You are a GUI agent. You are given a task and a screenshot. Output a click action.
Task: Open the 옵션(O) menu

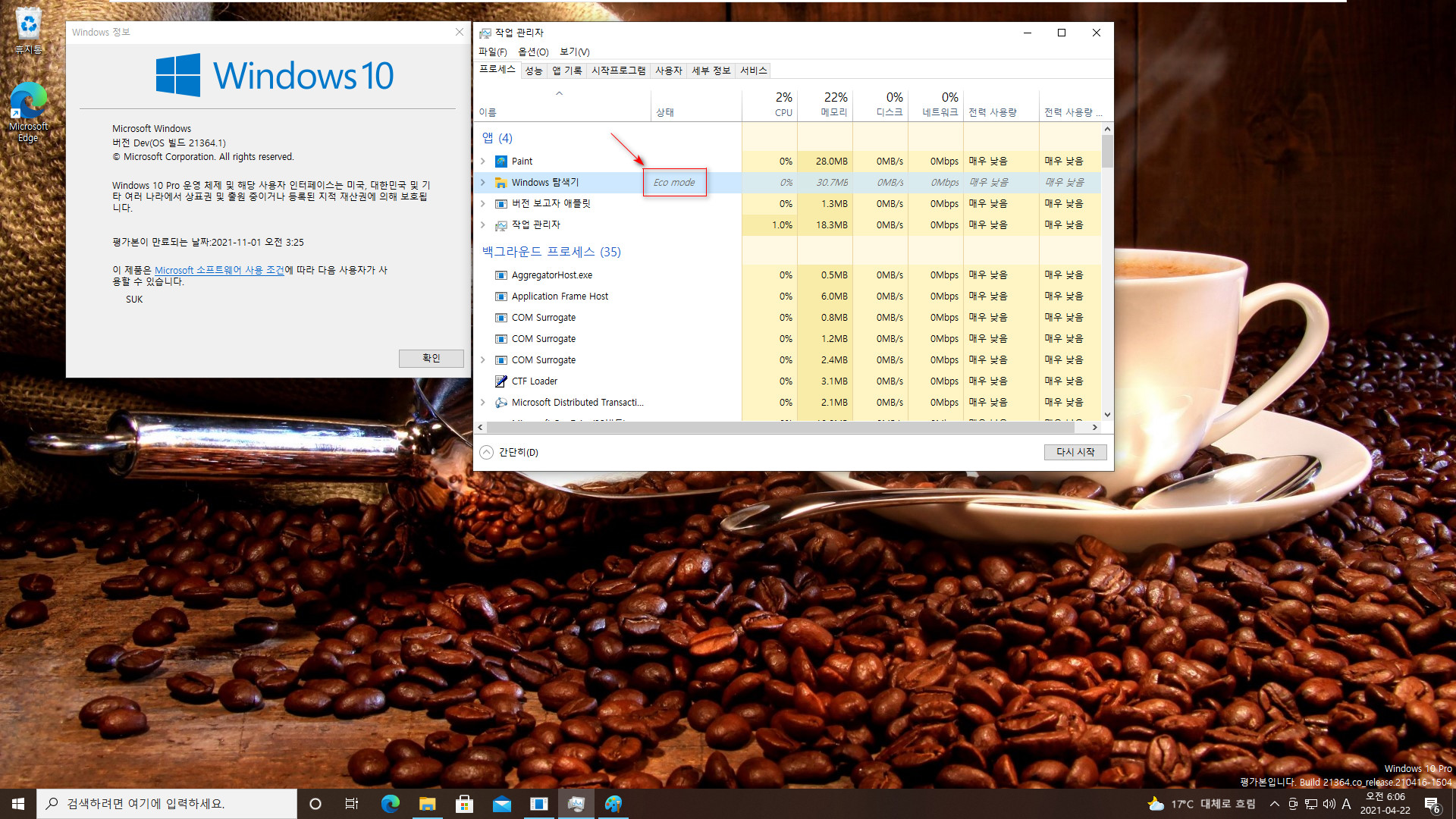(533, 52)
